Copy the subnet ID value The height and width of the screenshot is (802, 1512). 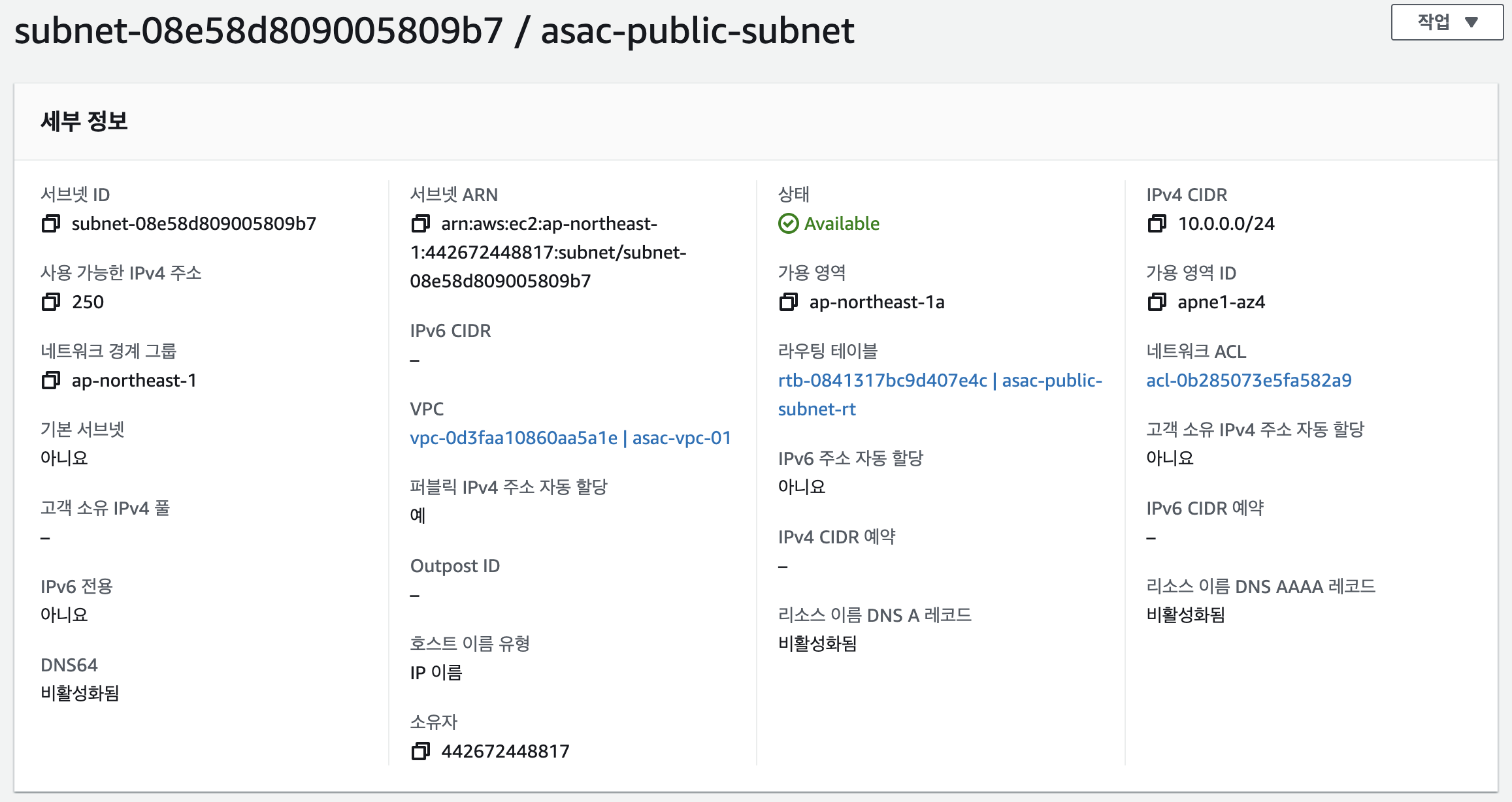[x=51, y=224]
